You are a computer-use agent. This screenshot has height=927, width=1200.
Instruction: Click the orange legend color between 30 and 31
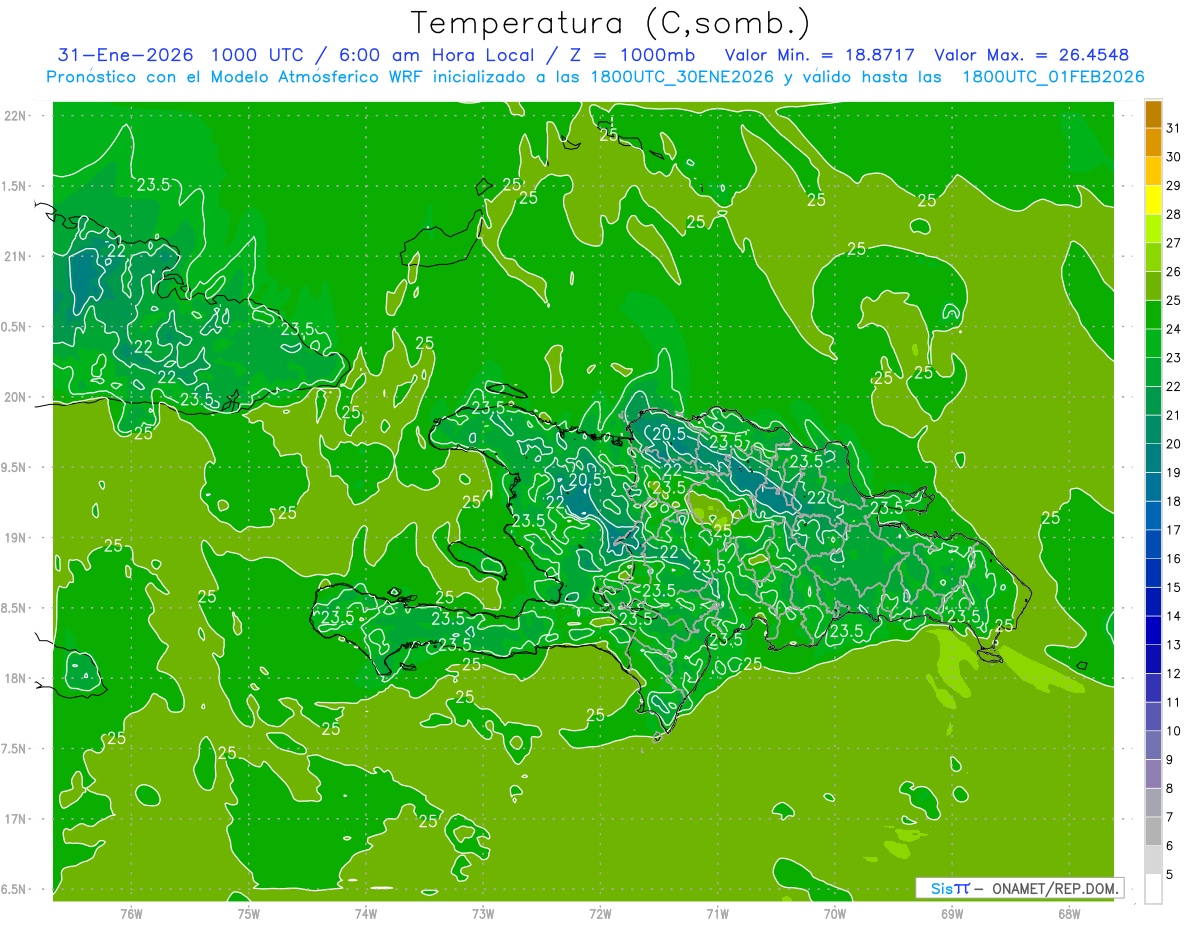tap(1153, 143)
